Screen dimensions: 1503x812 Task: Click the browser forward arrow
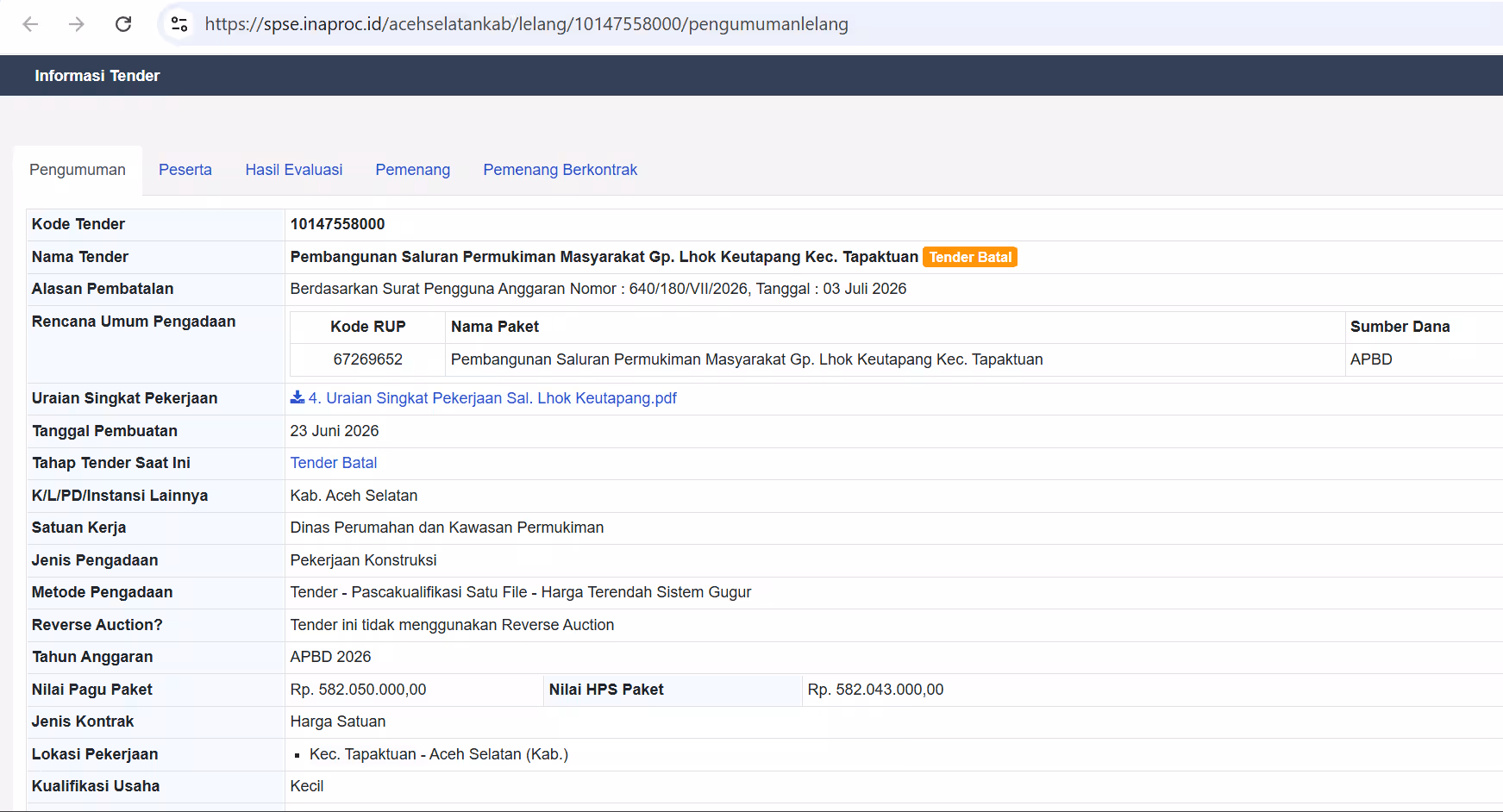(x=77, y=24)
